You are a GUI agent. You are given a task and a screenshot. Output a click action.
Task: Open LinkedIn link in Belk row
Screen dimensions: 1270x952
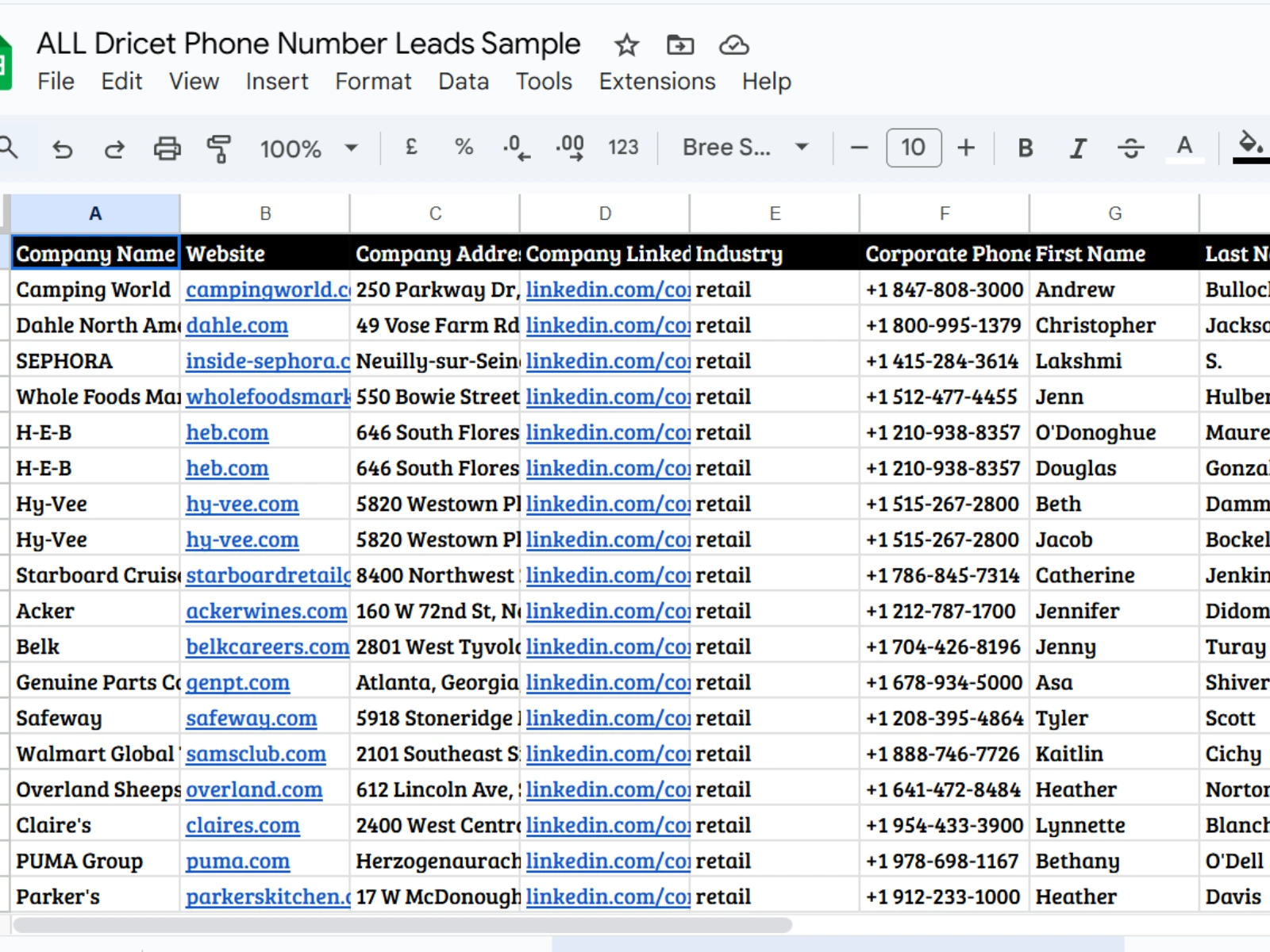(x=607, y=647)
